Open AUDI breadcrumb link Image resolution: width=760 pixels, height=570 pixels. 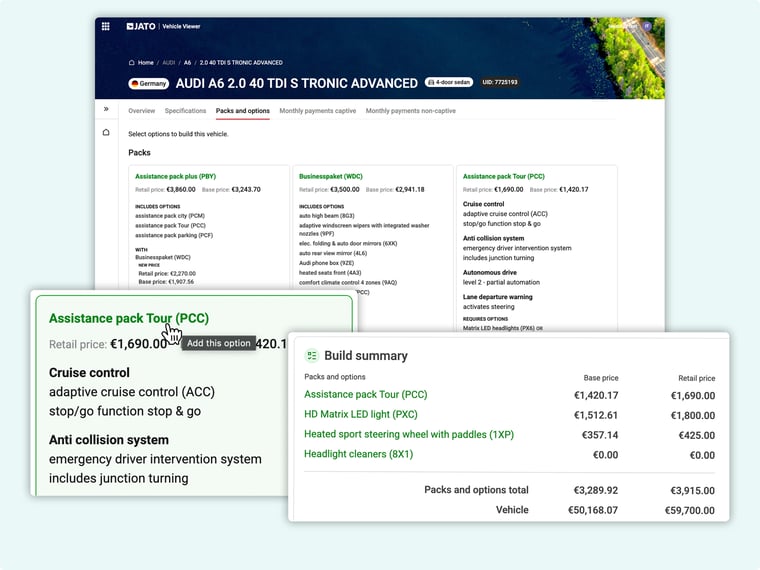pyautogui.click(x=169, y=63)
